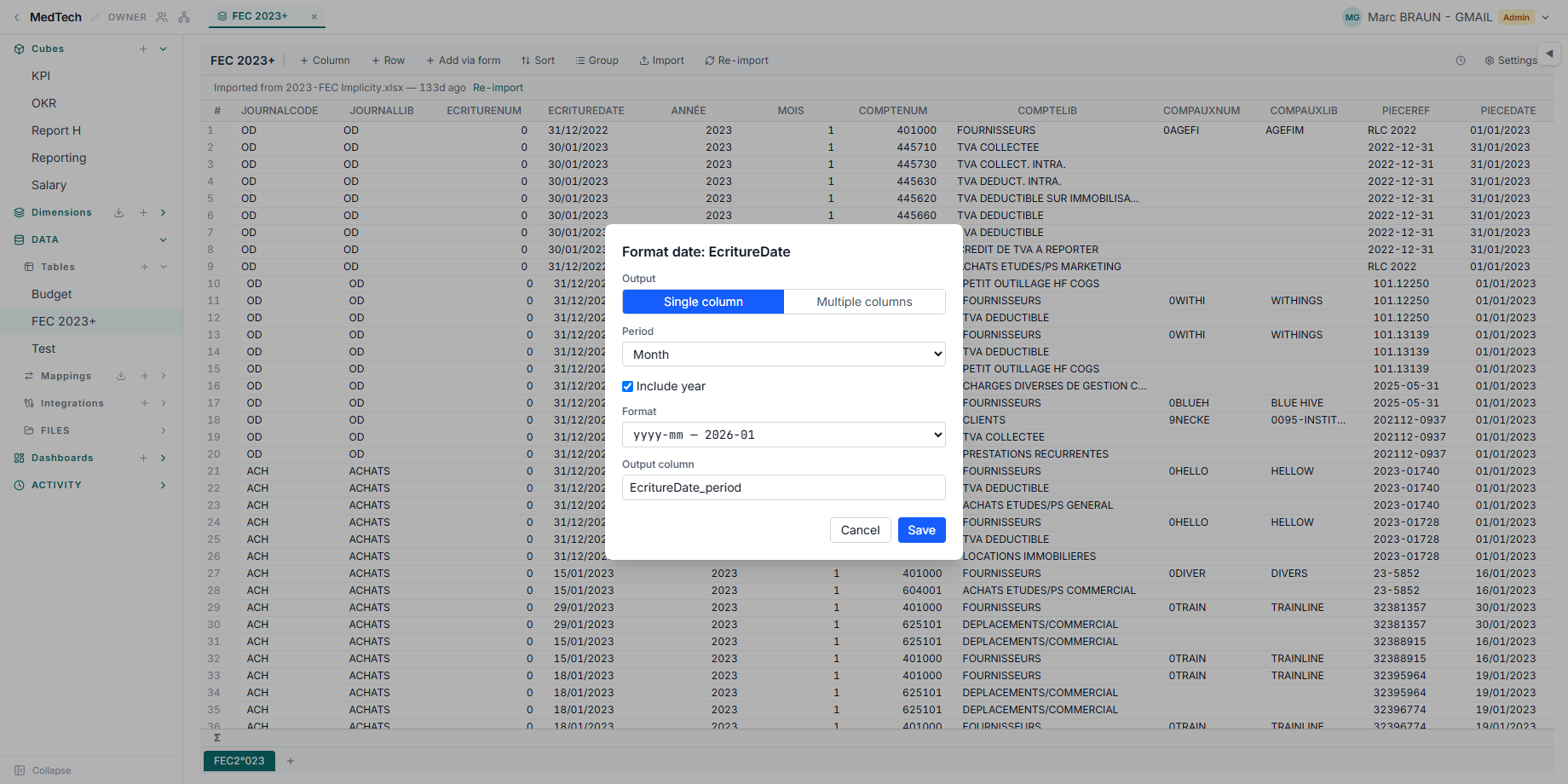This screenshot has width=1568, height=784.
Task: Expand the ACTIVITY section
Action: coord(164,485)
